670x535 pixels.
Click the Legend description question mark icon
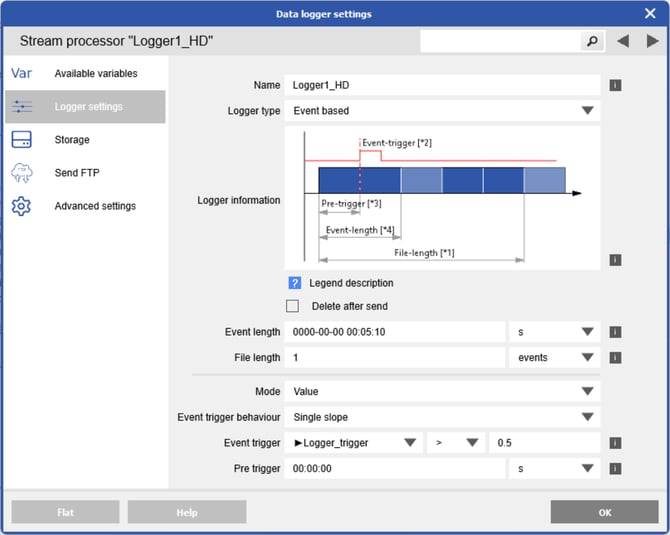click(x=294, y=283)
